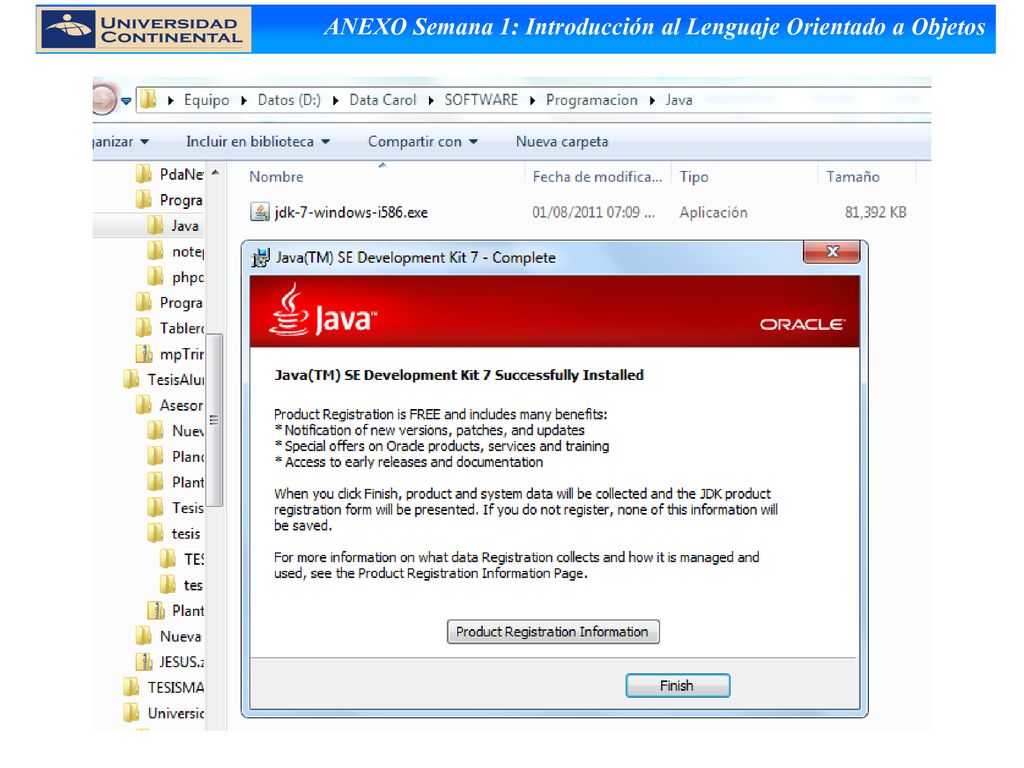Click the 01/08/2011 07:09 date cell

593,212
